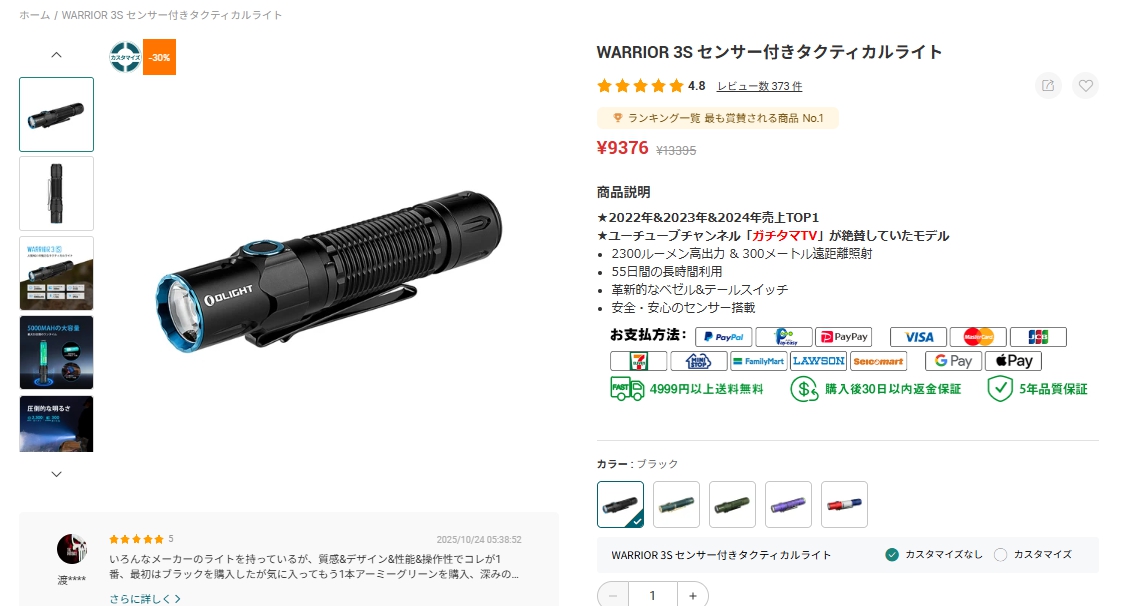Go to ホーム breadcrumb
This screenshot has width=1146, height=606.
point(35,15)
